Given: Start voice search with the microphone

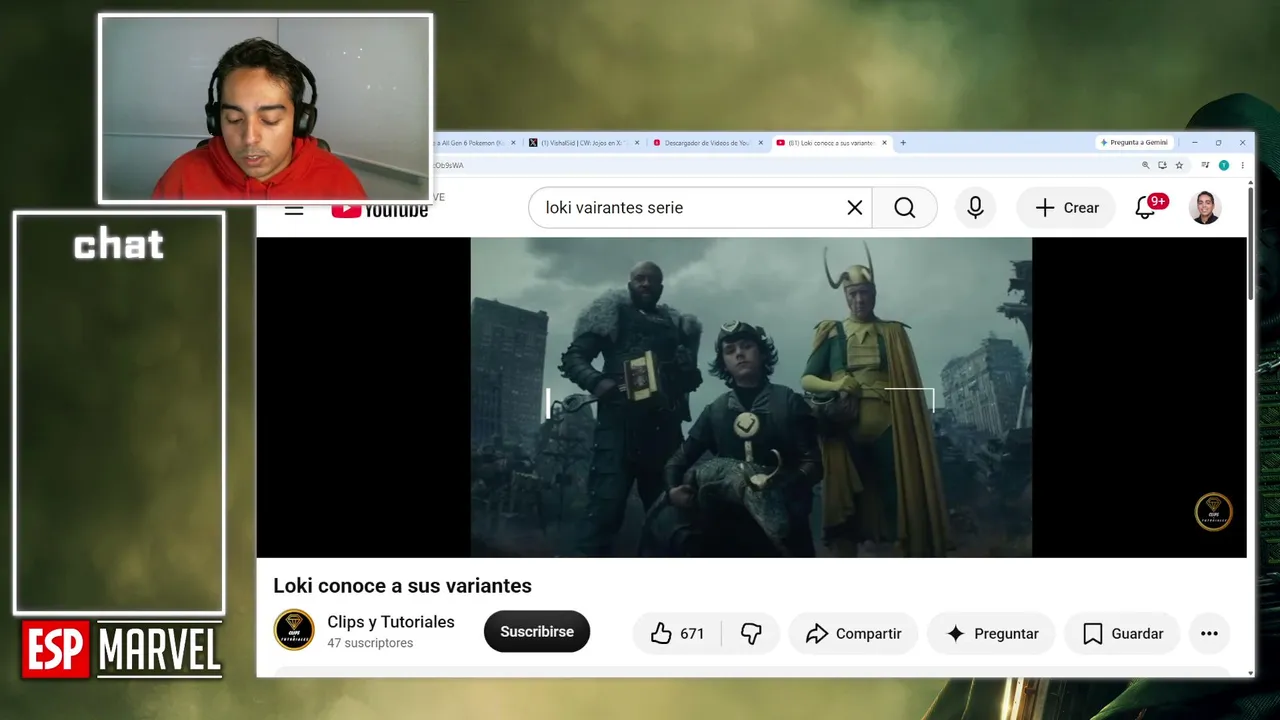Looking at the screenshot, I should (975, 208).
